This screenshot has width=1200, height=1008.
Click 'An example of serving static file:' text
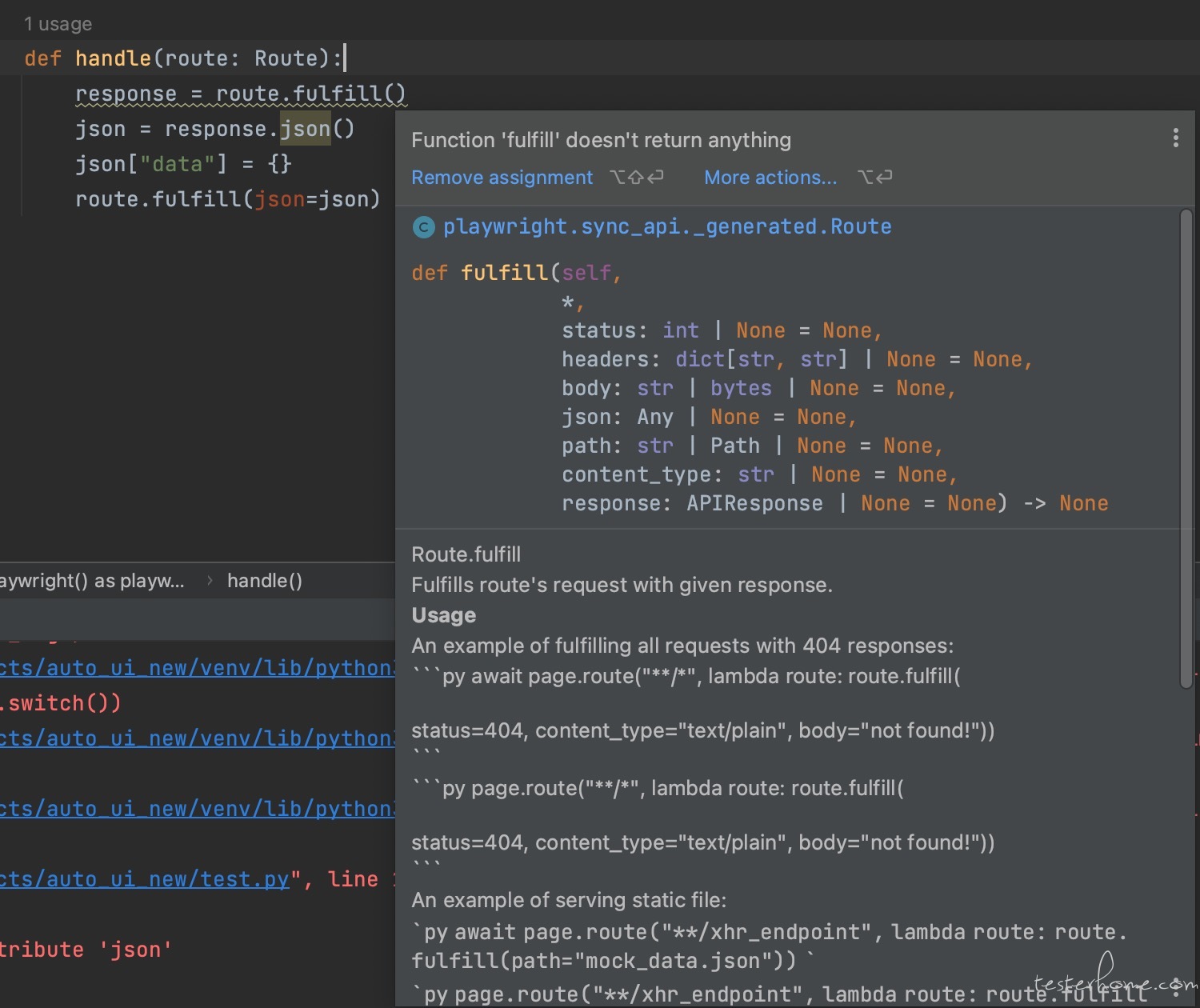(x=569, y=900)
